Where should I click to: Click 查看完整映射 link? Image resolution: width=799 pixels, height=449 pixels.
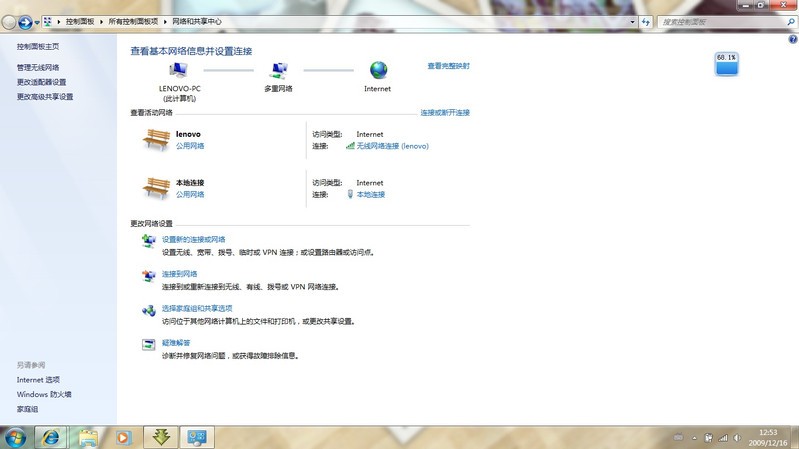click(448, 66)
